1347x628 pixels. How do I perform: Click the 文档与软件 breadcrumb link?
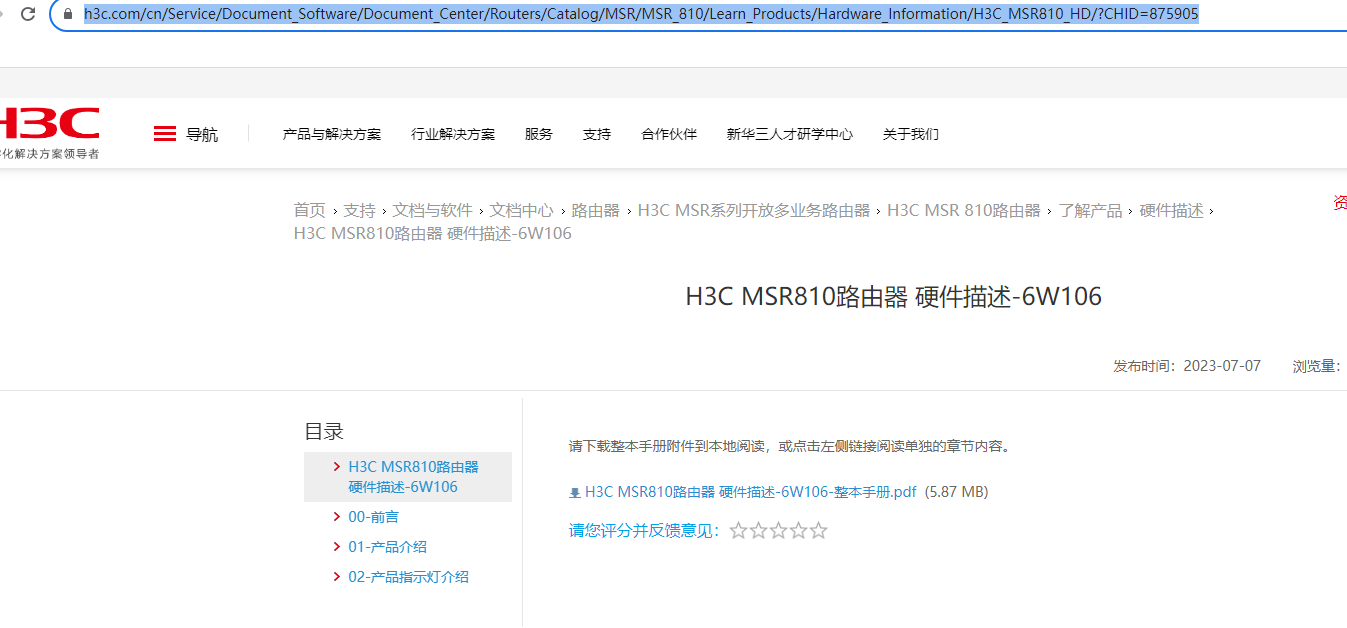432,210
